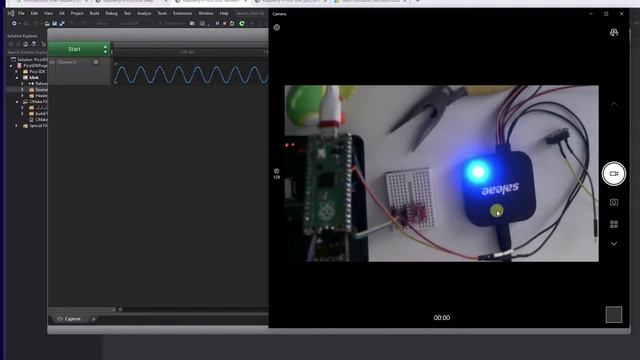Click the down chevron in the Camera mode list
This screenshot has height=360, width=640.
(613, 244)
